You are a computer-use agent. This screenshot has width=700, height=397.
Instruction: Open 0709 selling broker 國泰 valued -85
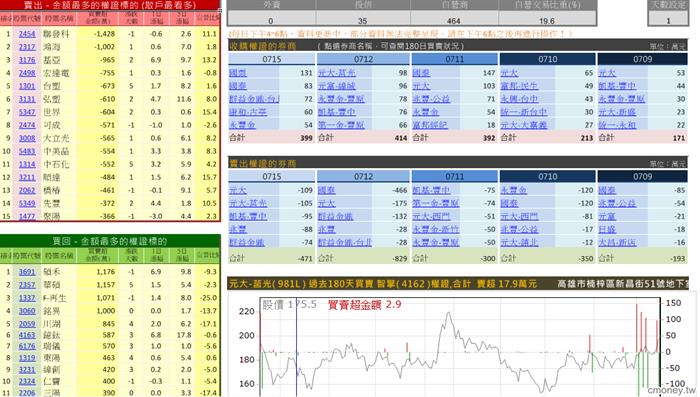click(607, 190)
